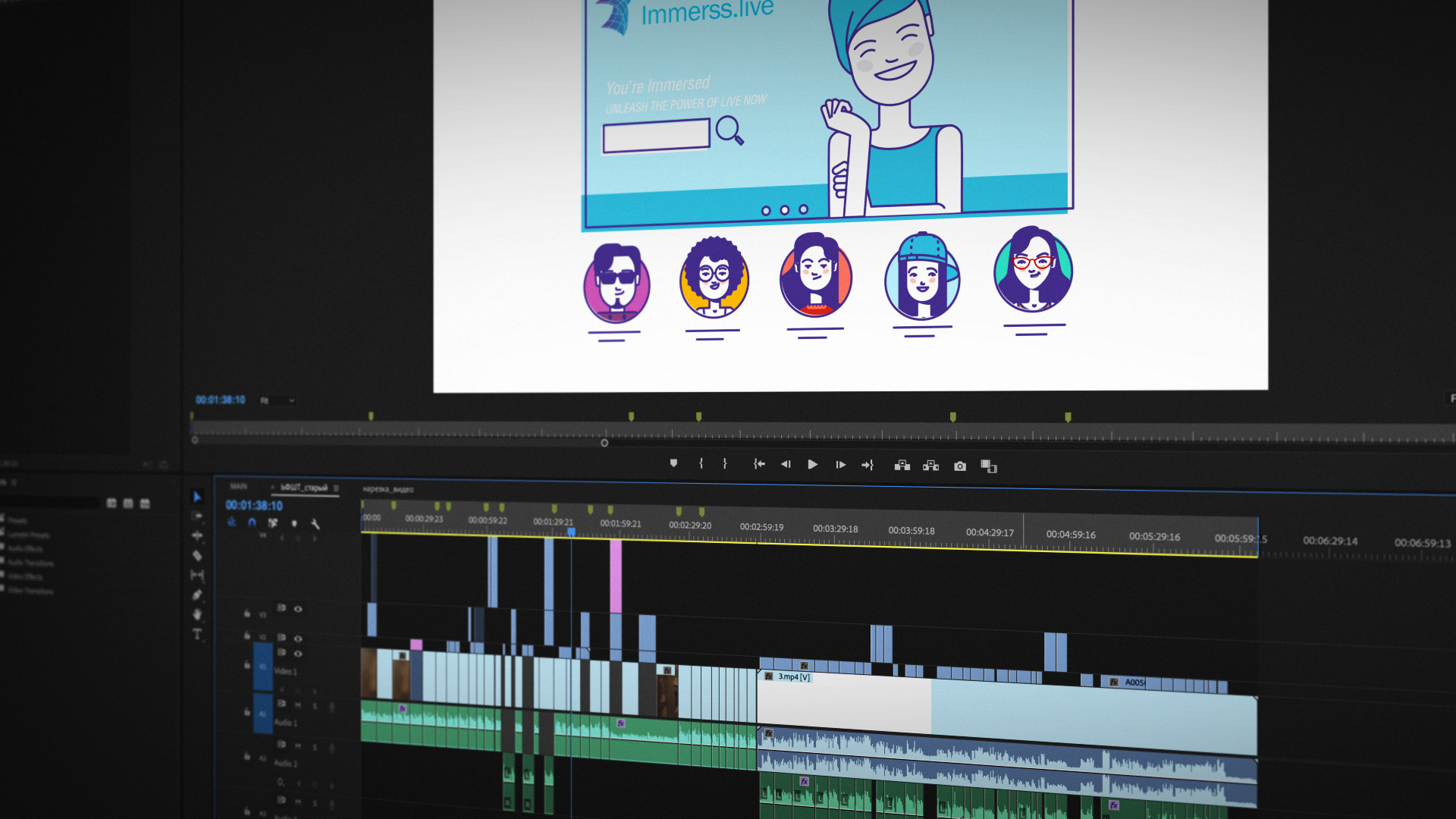Expand Audio Effects folder in Effects panel
Image resolution: width=1456 pixels, height=819 pixels.
point(26,548)
